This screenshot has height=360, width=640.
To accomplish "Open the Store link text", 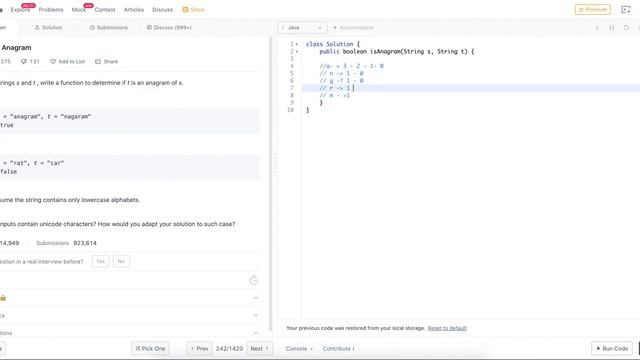I will [x=197, y=9].
